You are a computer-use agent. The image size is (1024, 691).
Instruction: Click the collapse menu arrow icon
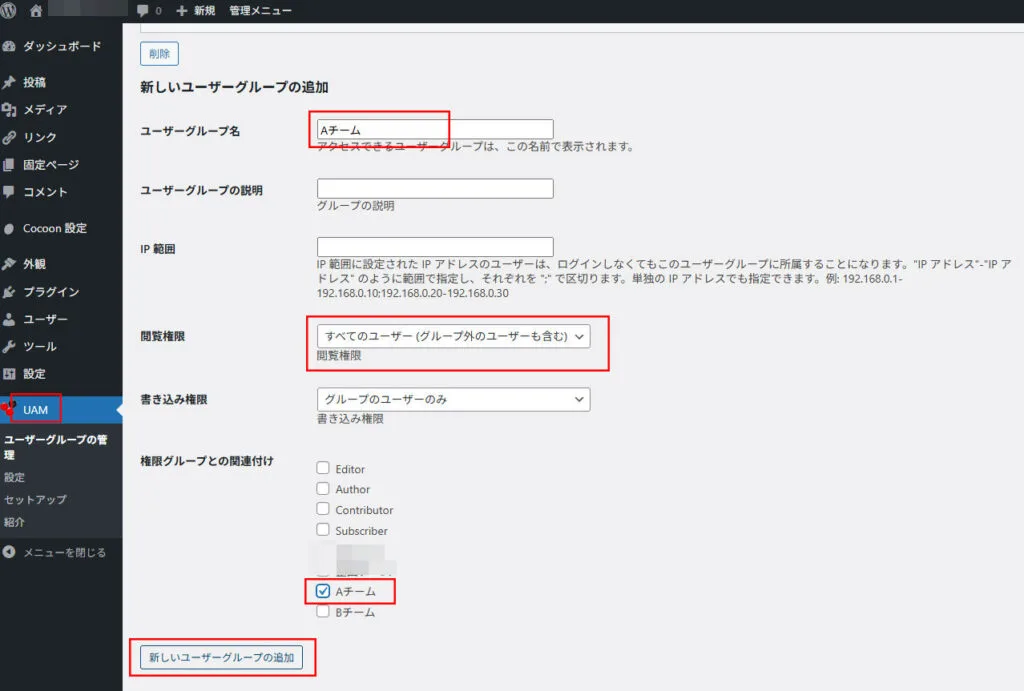10,552
